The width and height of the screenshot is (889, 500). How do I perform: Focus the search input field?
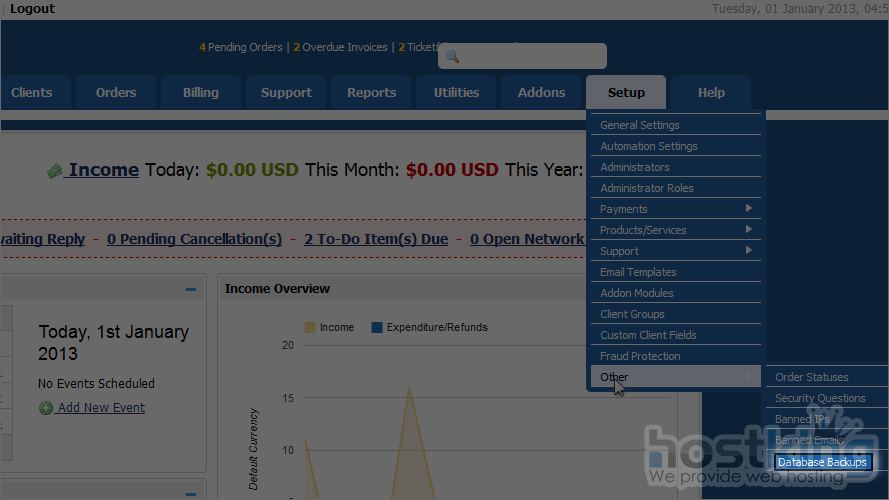coord(530,57)
